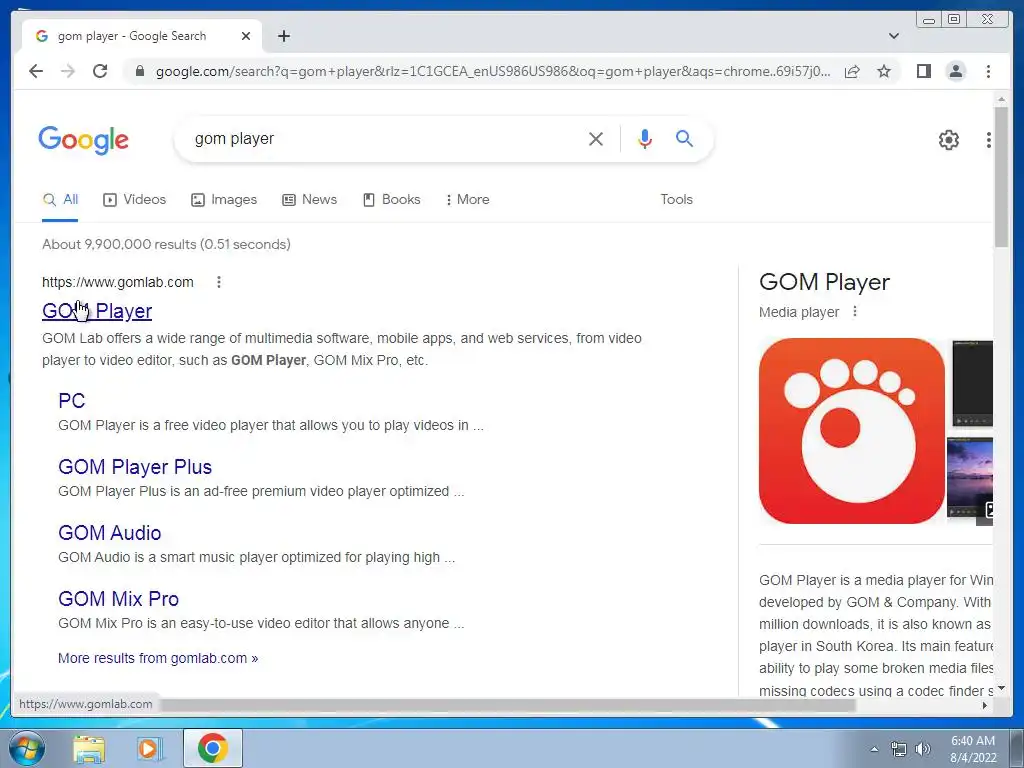This screenshot has height=768, width=1024.
Task: Open the PC sitelink
Action: point(71,400)
